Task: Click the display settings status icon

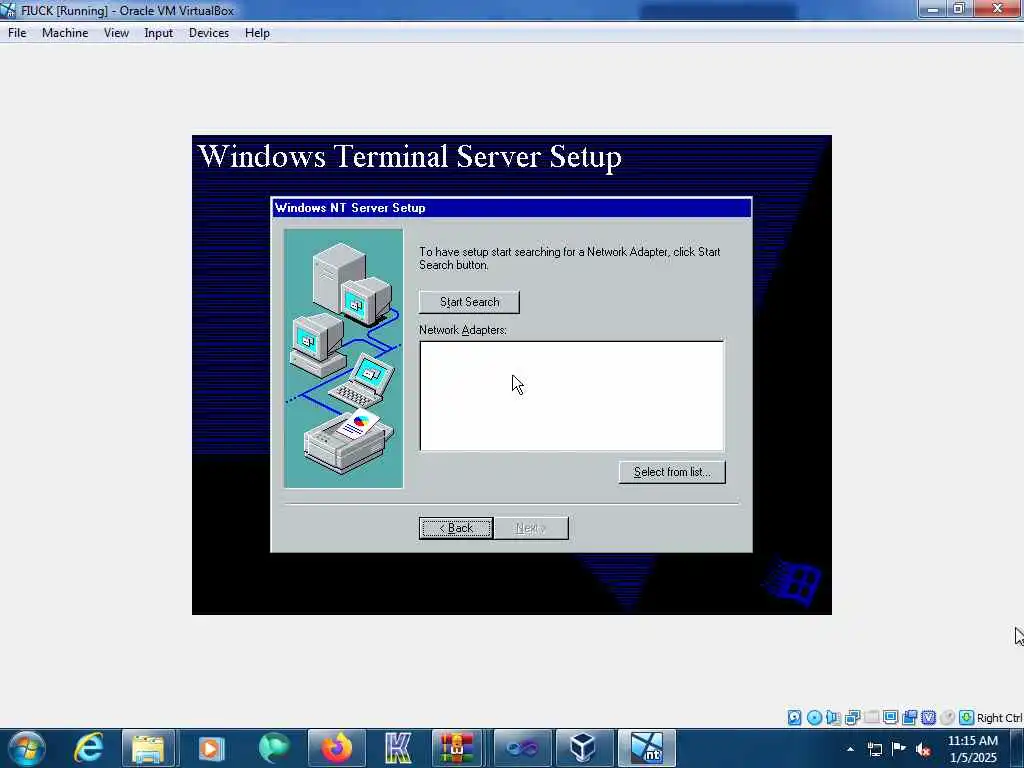Action: click(890, 718)
